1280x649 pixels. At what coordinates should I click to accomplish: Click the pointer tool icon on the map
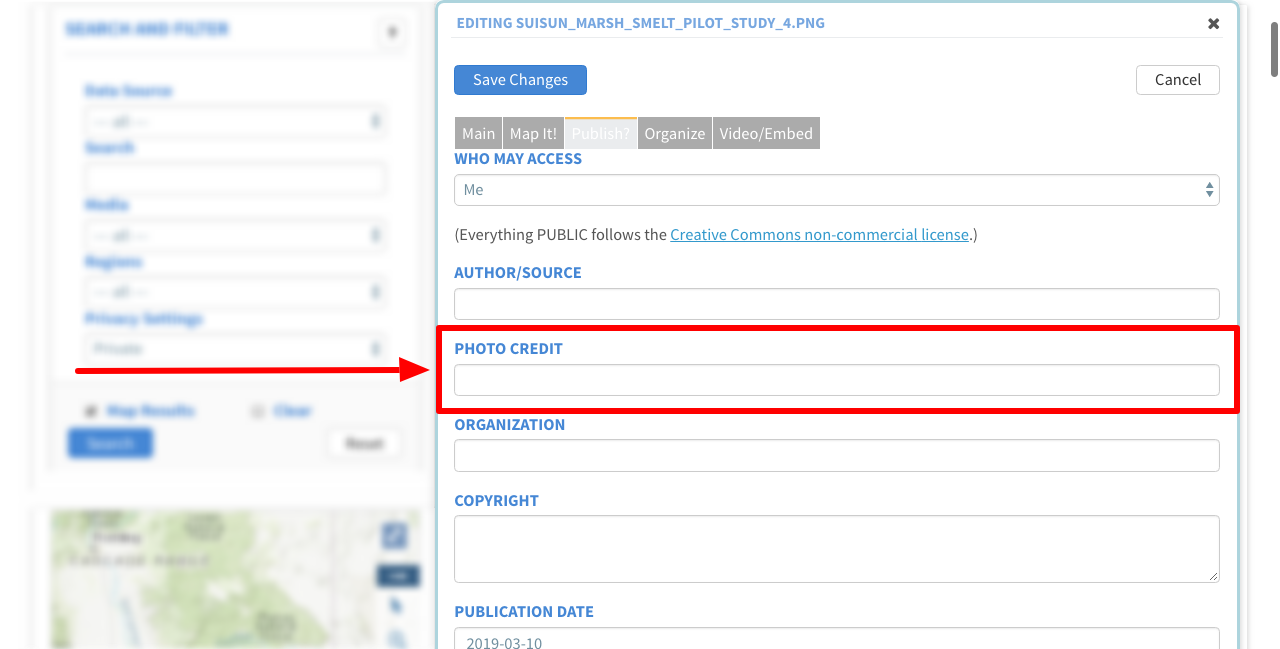coord(396,606)
